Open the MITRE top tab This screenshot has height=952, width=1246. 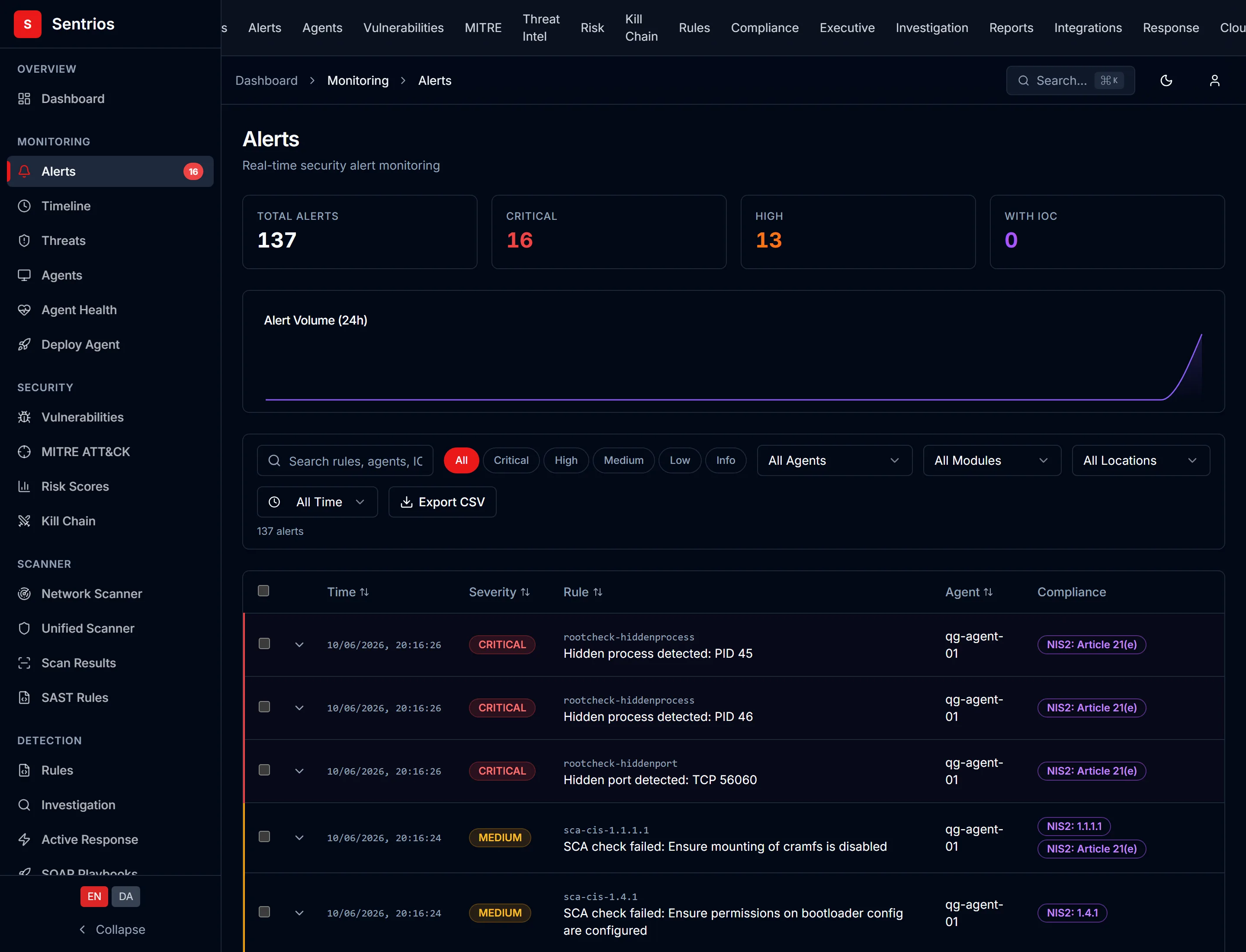[483, 28]
